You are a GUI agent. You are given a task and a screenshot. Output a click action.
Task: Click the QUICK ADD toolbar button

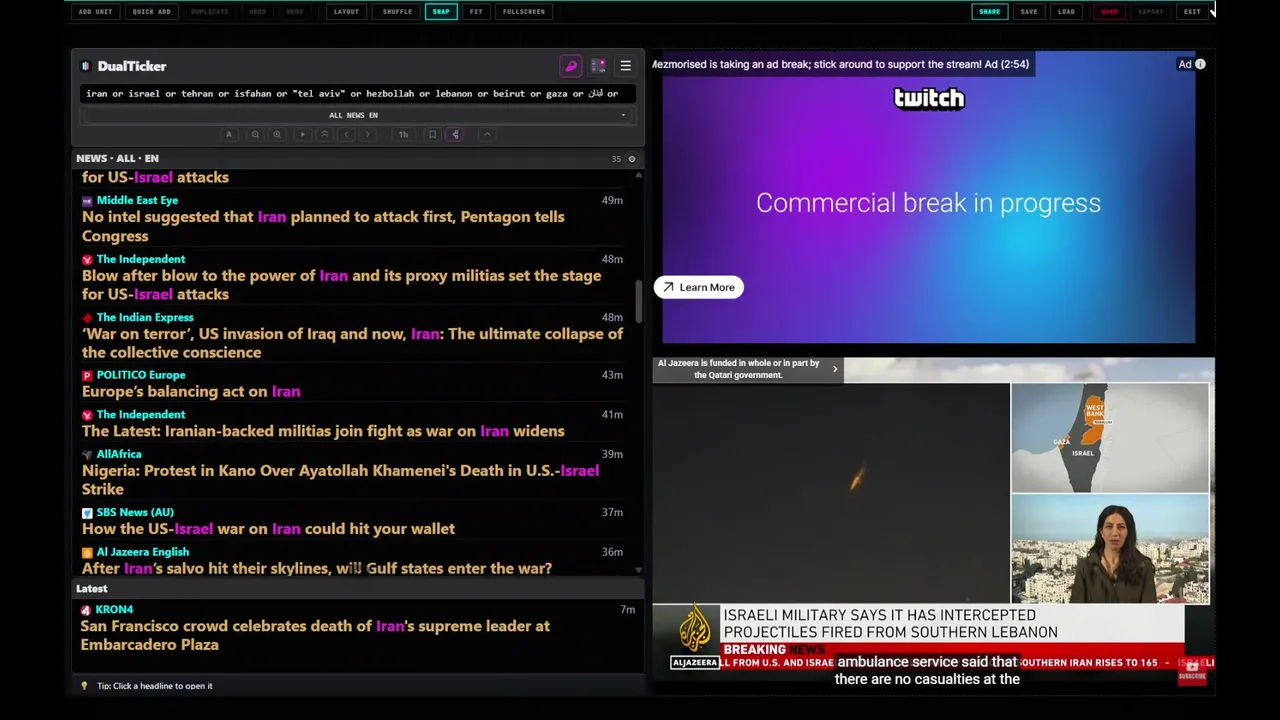coord(151,12)
